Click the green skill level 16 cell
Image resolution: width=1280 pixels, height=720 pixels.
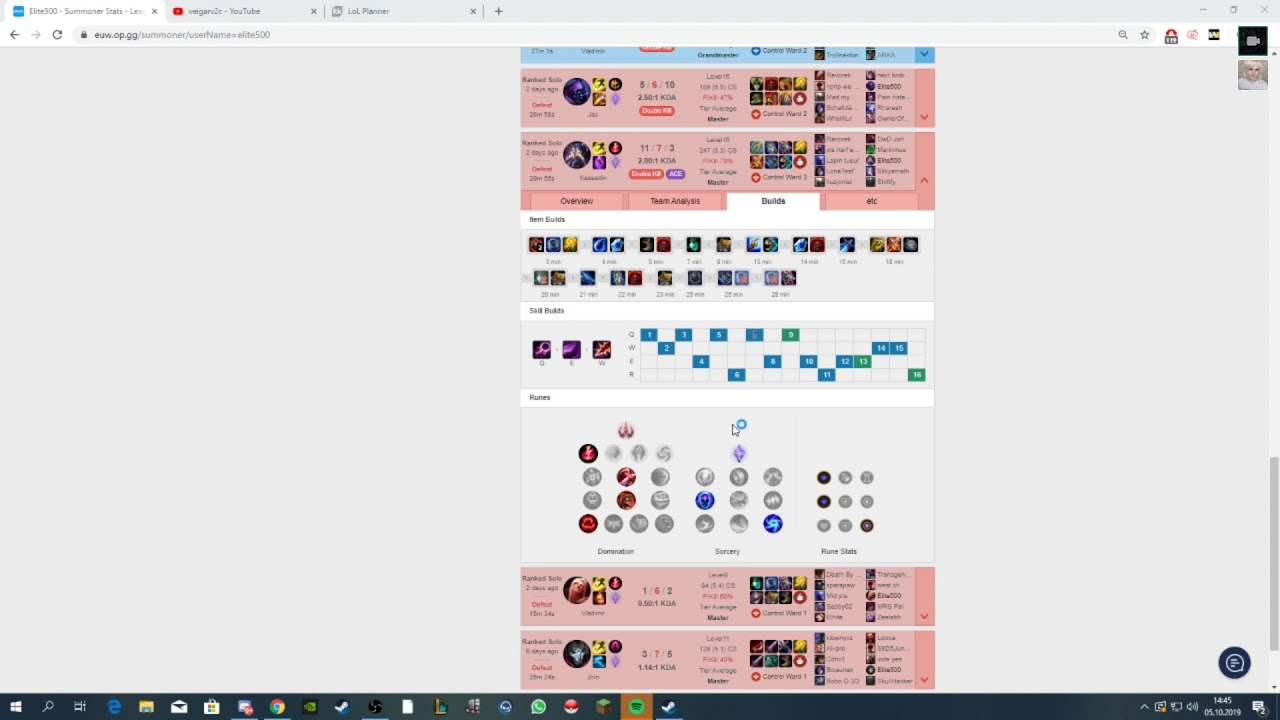[x=916, y=375]
